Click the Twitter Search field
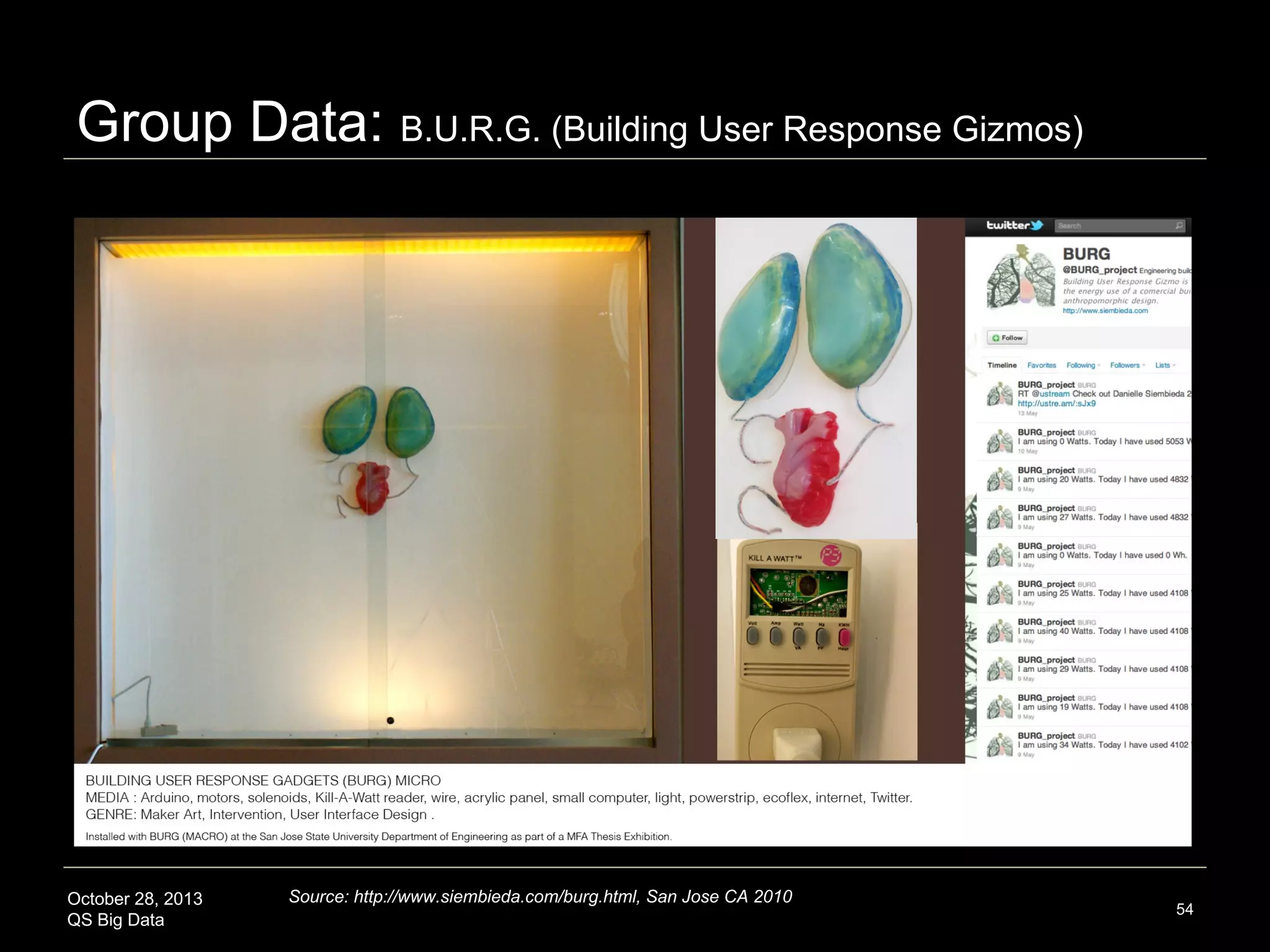 pyautogui.click(x=1120, y=226)
